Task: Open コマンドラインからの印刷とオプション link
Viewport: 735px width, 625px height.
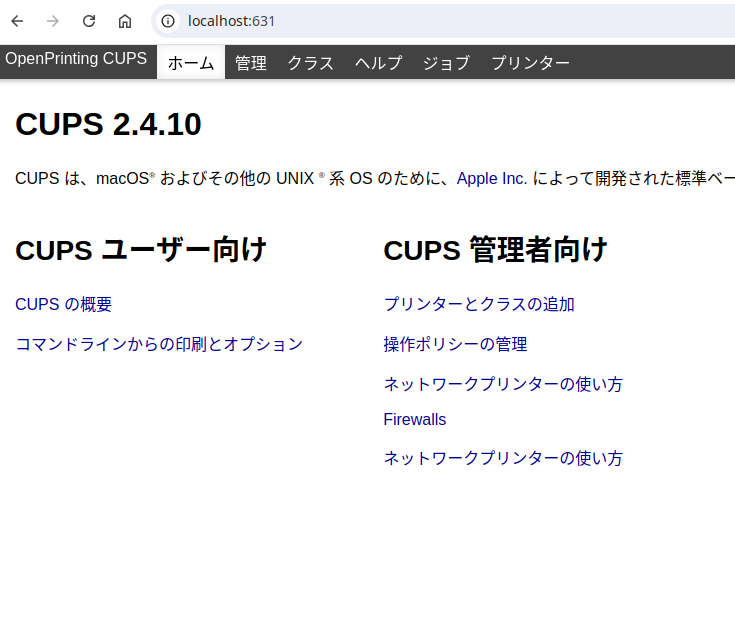Action: [158, 345]
